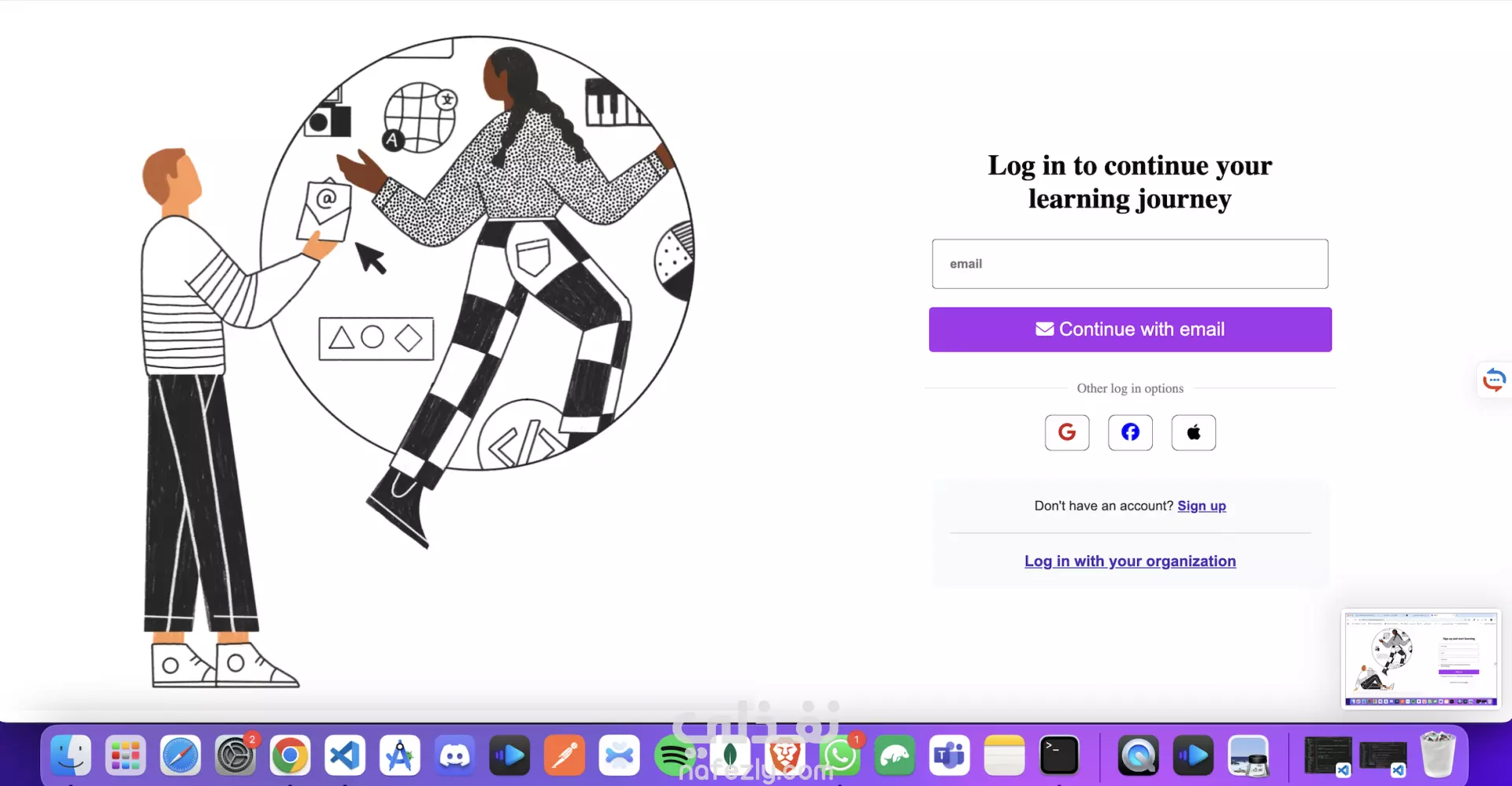Launch Microsoft Teams from the dock
This screenshot has width=1512, height=786.
click(949, 755)
